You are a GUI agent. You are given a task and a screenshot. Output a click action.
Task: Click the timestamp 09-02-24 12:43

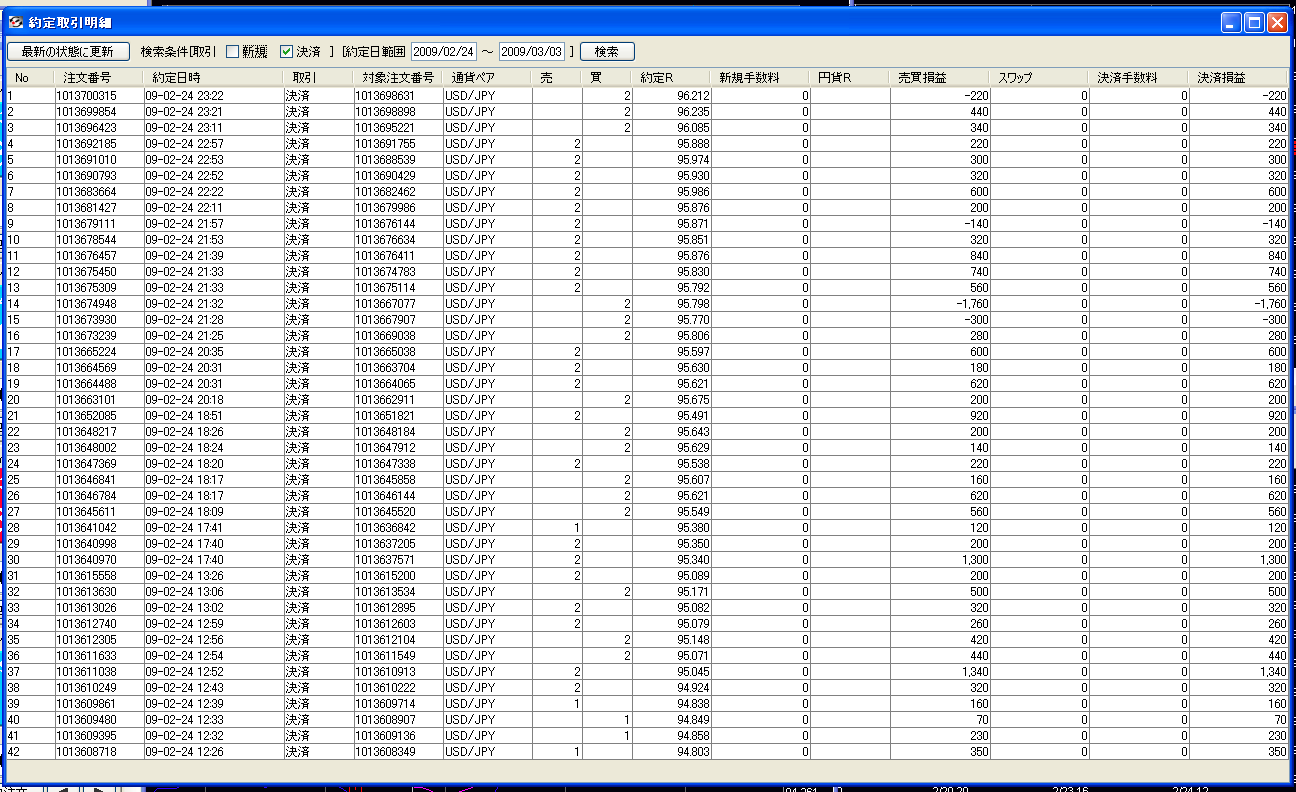point(184,688)
